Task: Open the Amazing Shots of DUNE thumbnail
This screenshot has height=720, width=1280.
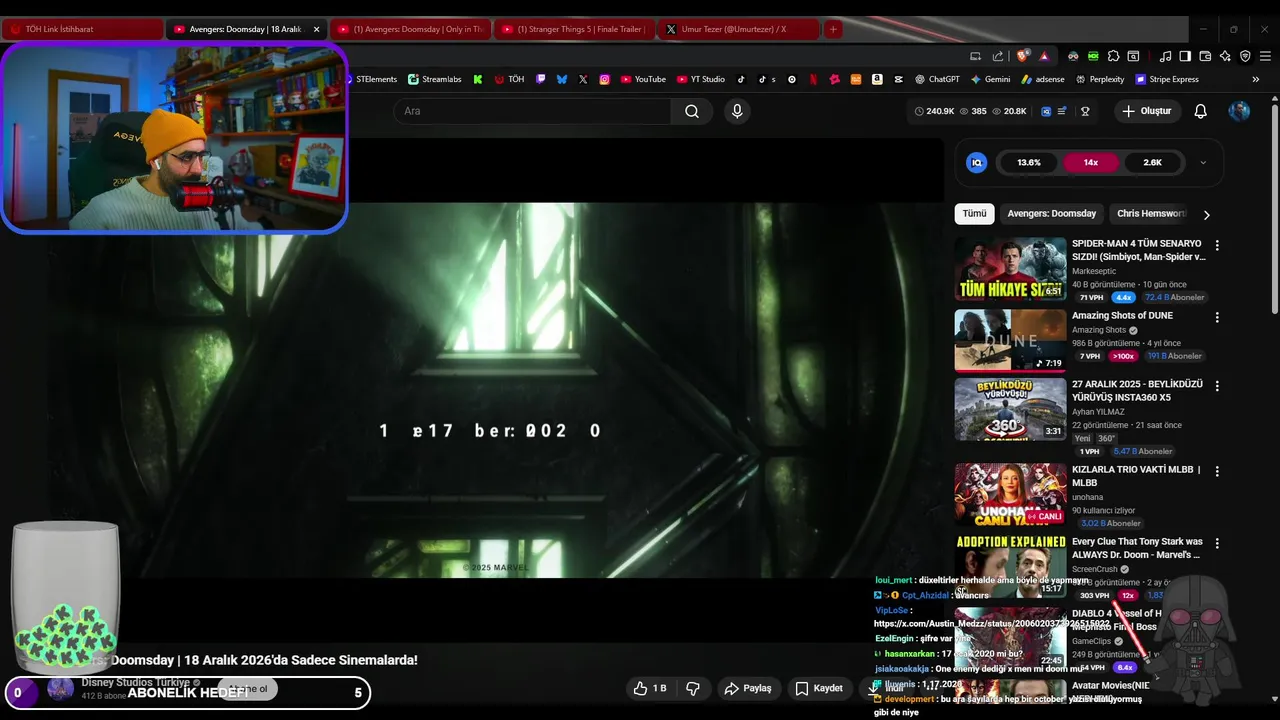Action: 1010,340
